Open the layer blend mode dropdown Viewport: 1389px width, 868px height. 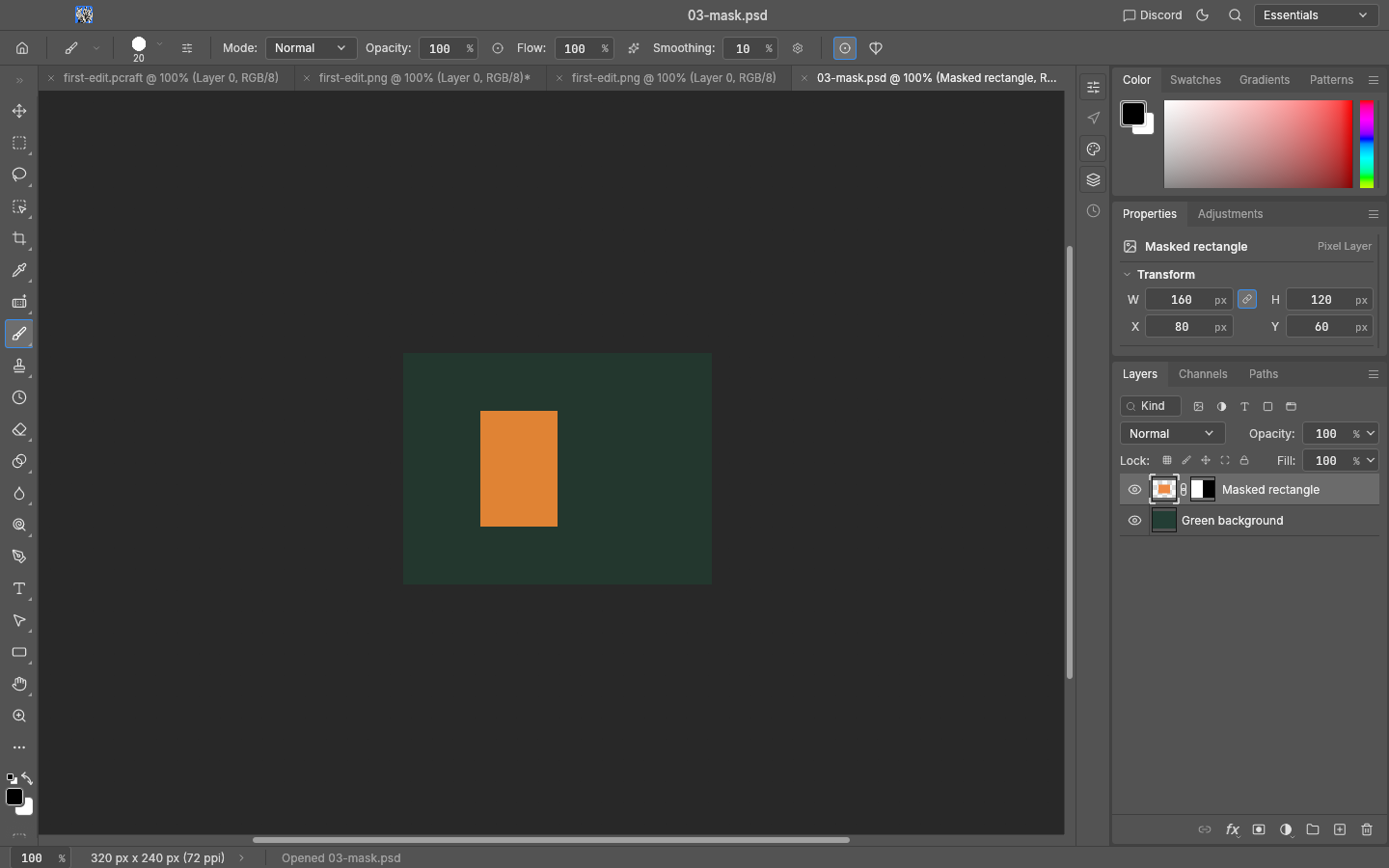point(1172,434)
